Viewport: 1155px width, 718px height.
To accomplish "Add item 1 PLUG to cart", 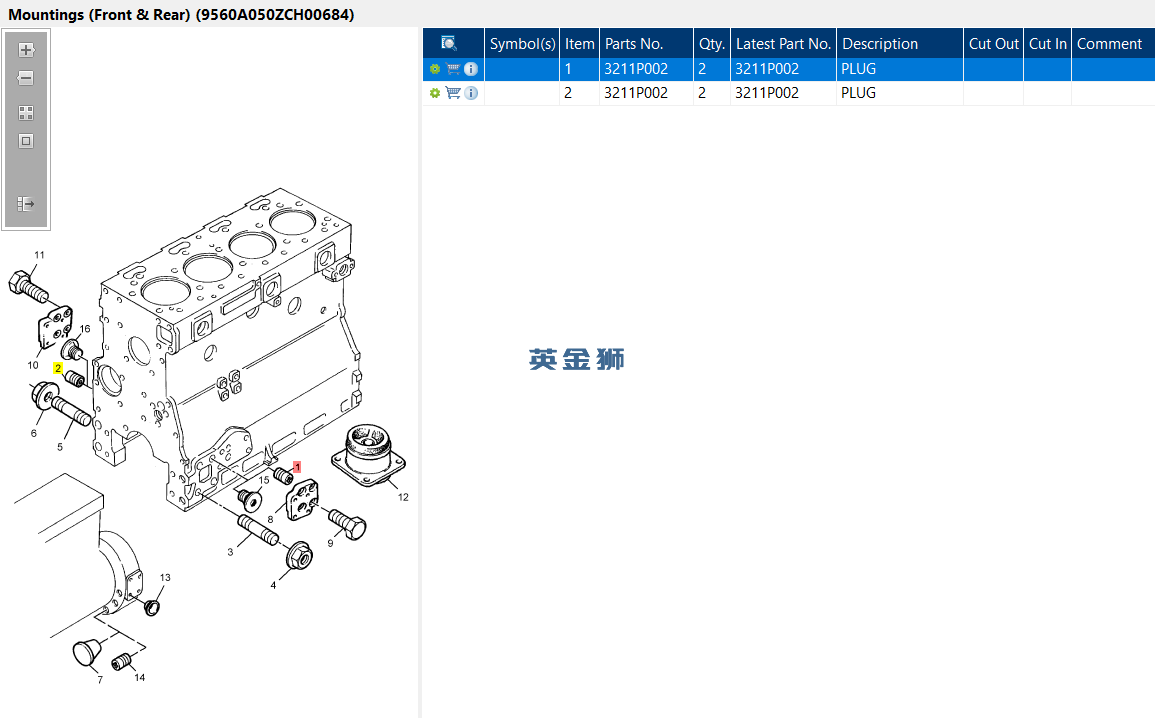I will coord(453,69).
